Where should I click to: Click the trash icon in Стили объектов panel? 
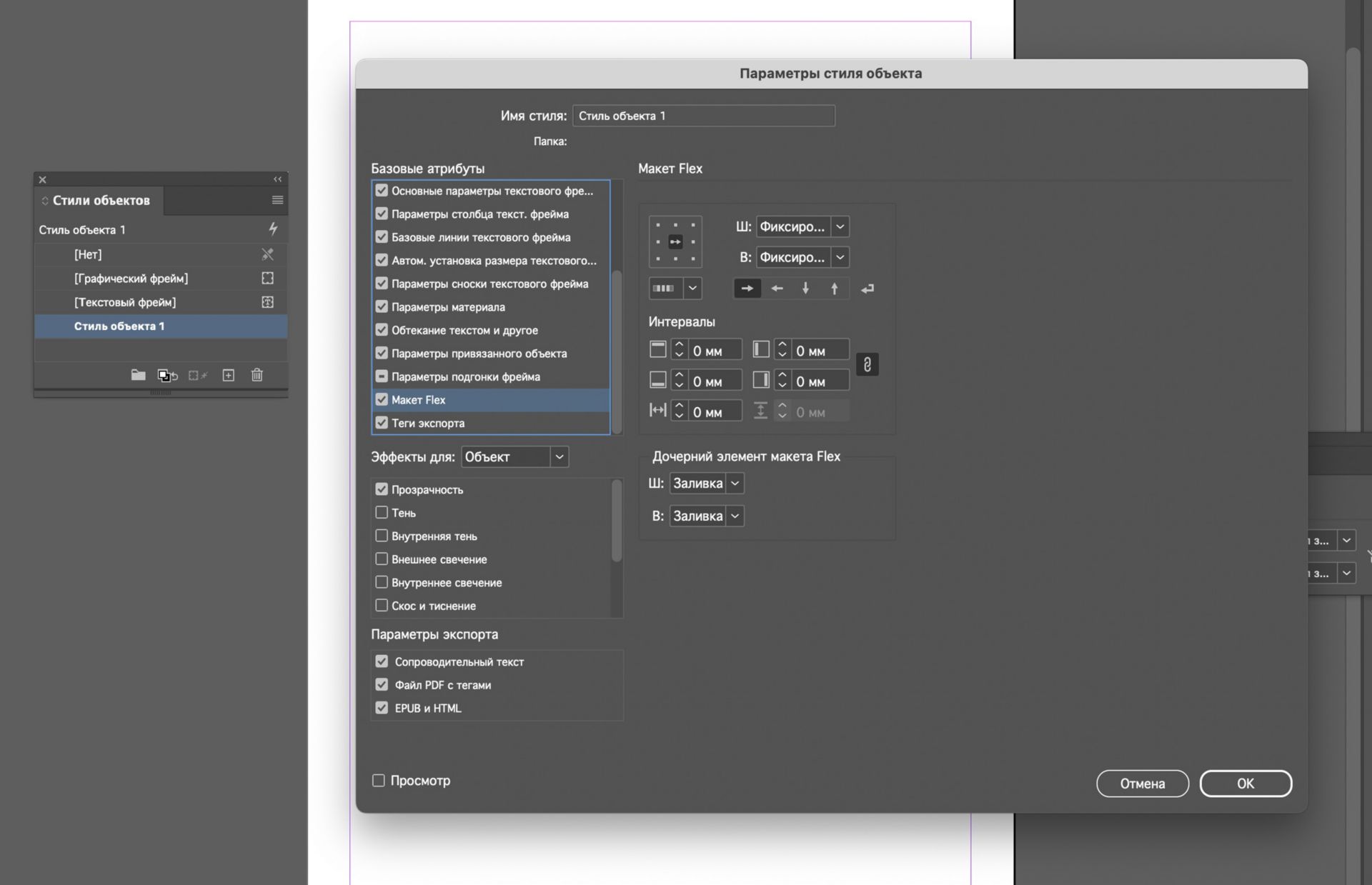point(257,375)
